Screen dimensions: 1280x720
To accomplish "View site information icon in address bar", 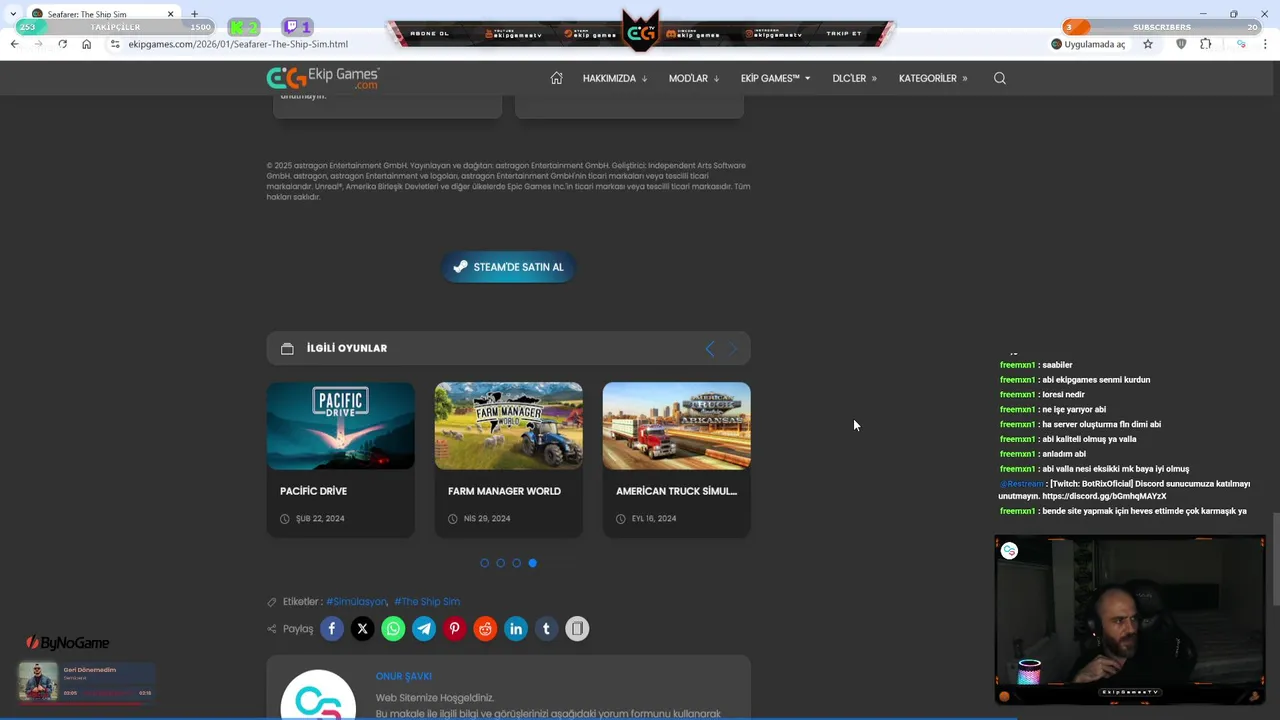I will pyautogui.click(x=115, y=44).
